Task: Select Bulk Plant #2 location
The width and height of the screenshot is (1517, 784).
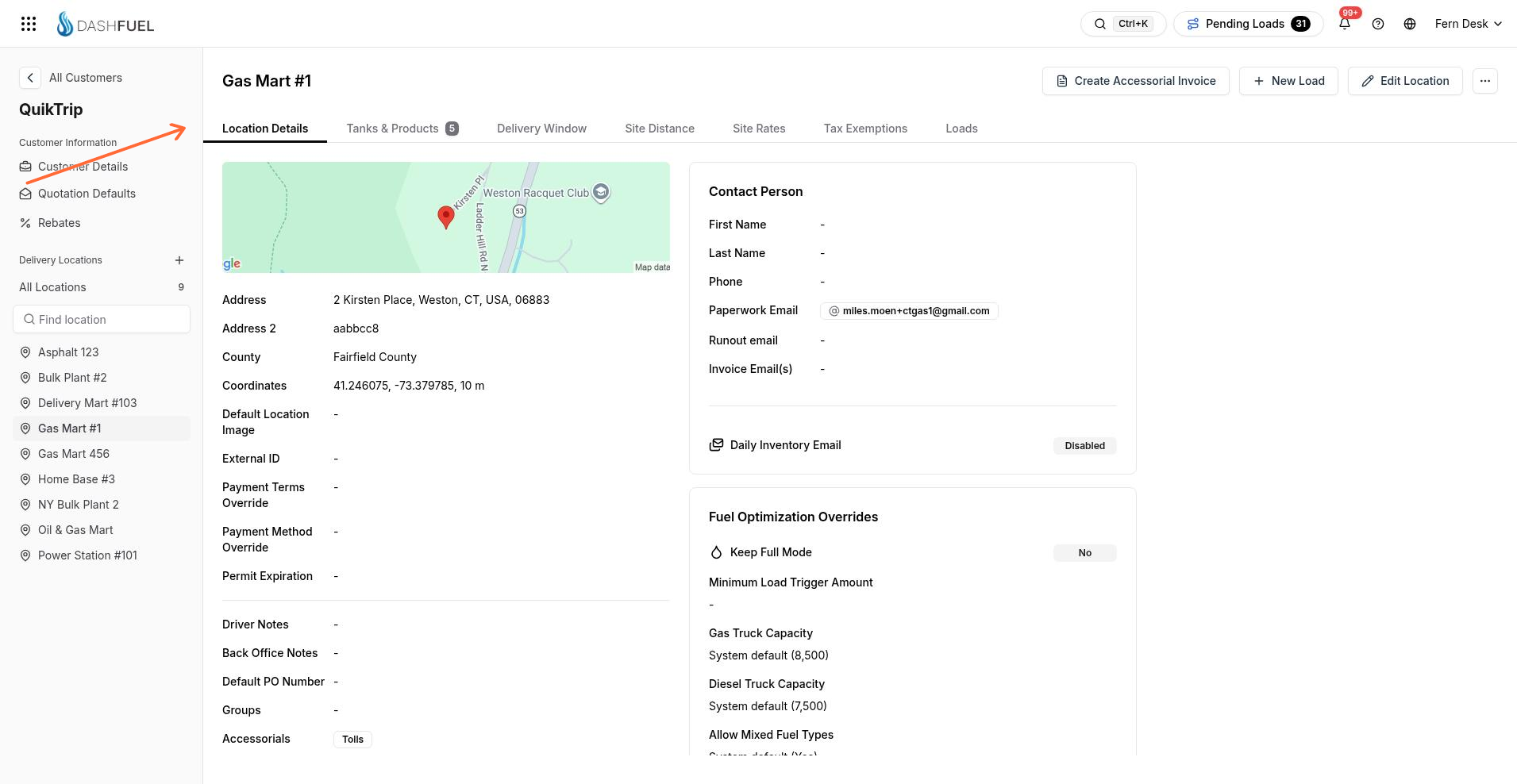Action: (x=102, y=378)
